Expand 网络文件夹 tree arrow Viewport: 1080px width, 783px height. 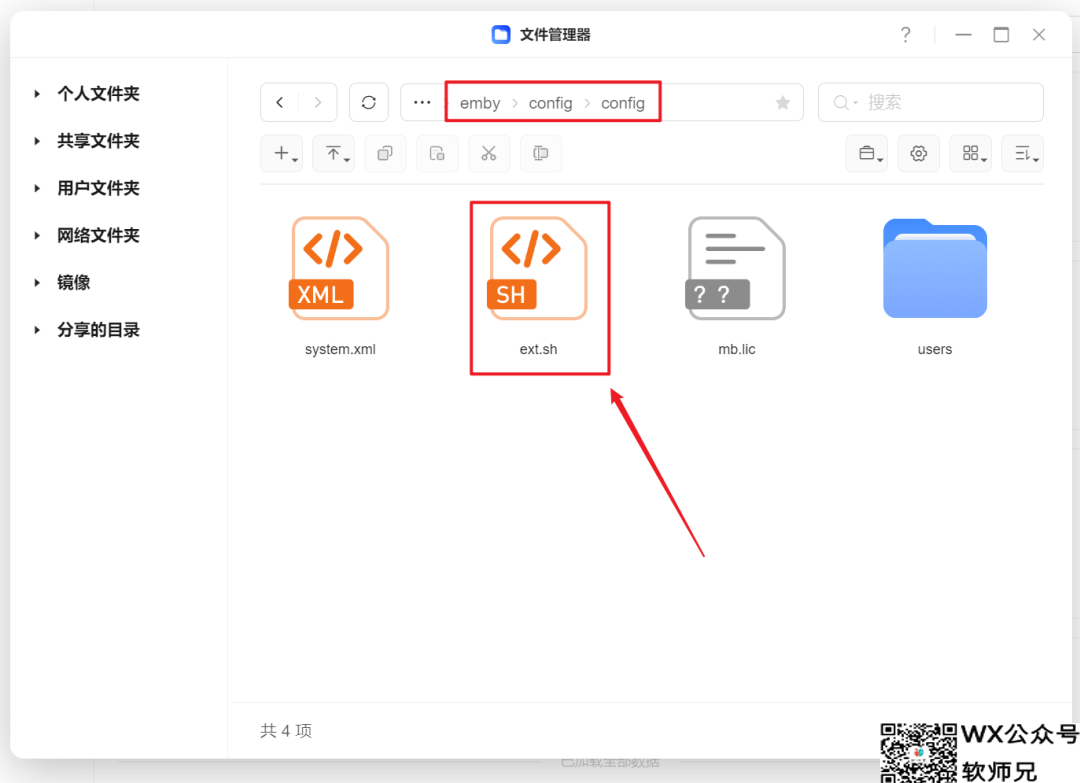pyautogui.click(x=37, y=236)
